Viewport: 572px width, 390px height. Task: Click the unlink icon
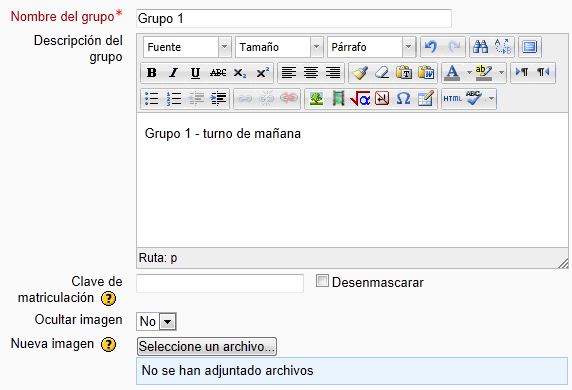[x=266, y=99]
